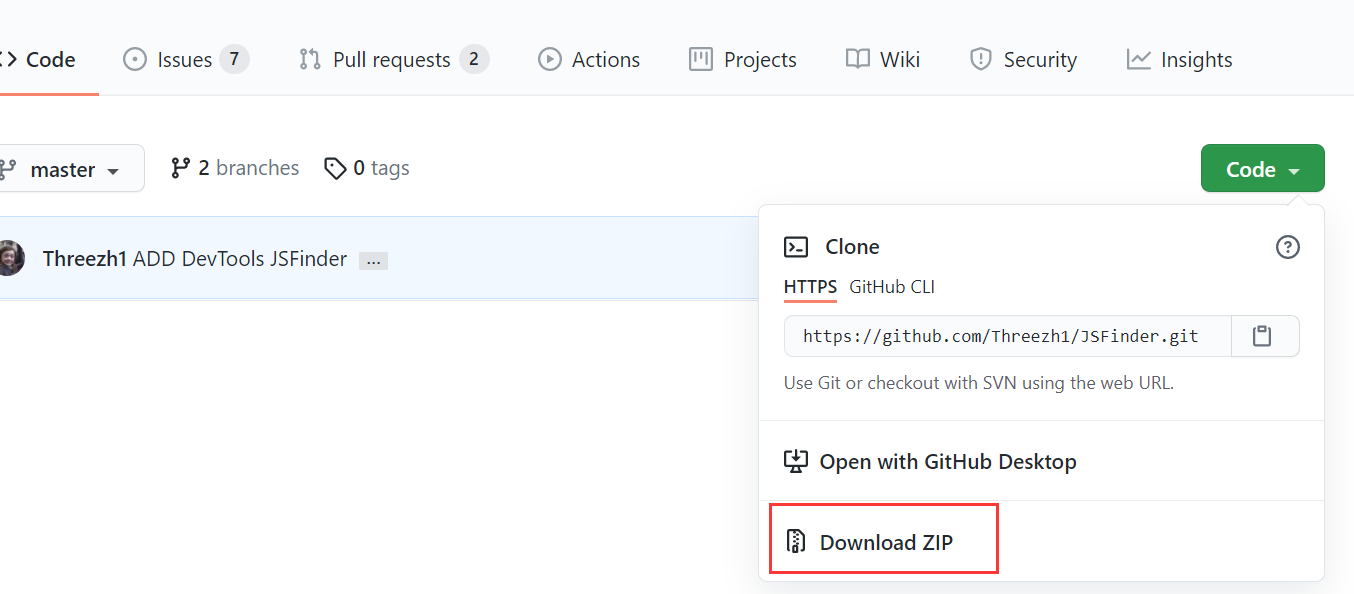1354x594 pixels.
Task: Click the GitHub Desktop download icon
Action: [x=795, y=461]
